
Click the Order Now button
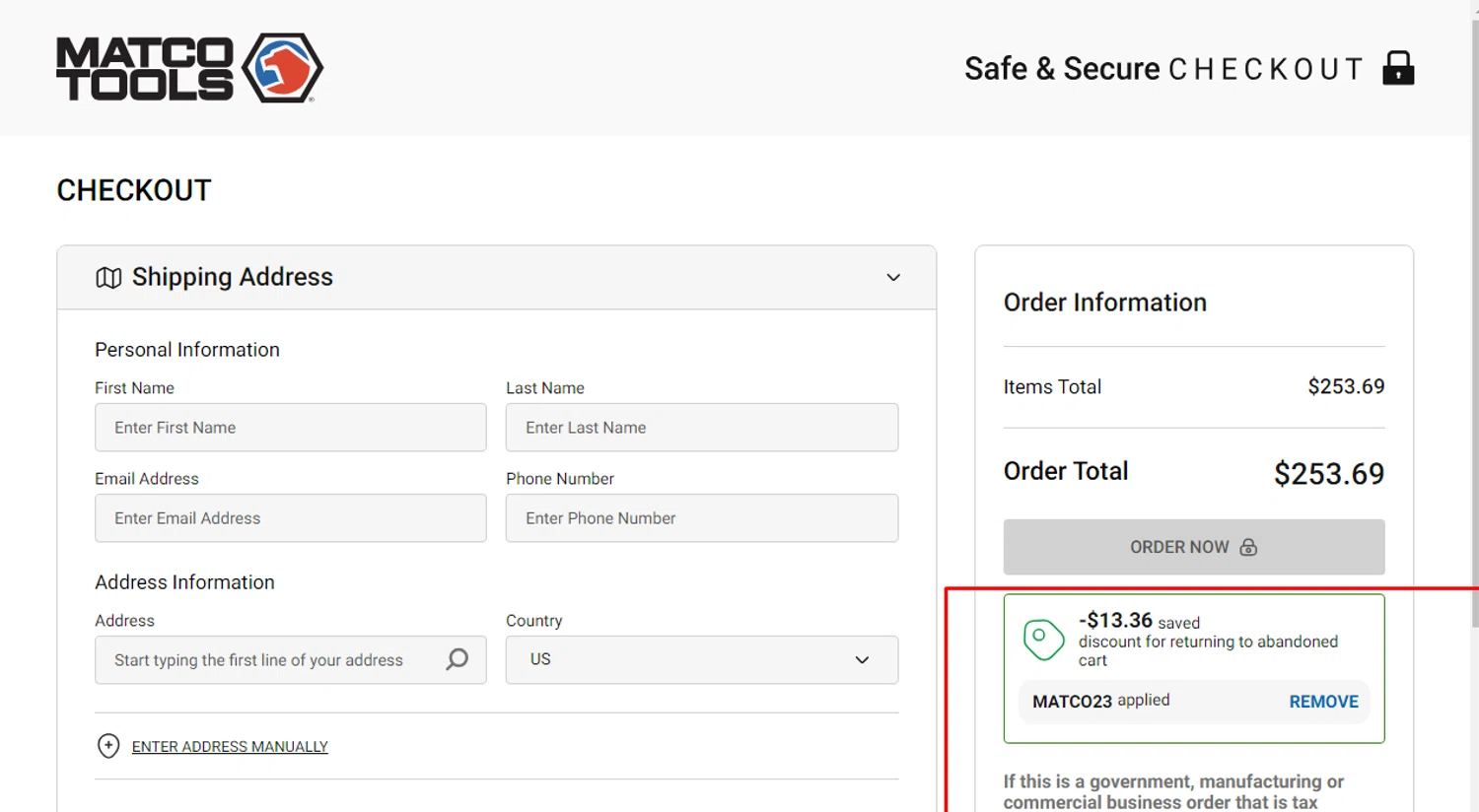pyautogui.click(x=1194, y=547)
